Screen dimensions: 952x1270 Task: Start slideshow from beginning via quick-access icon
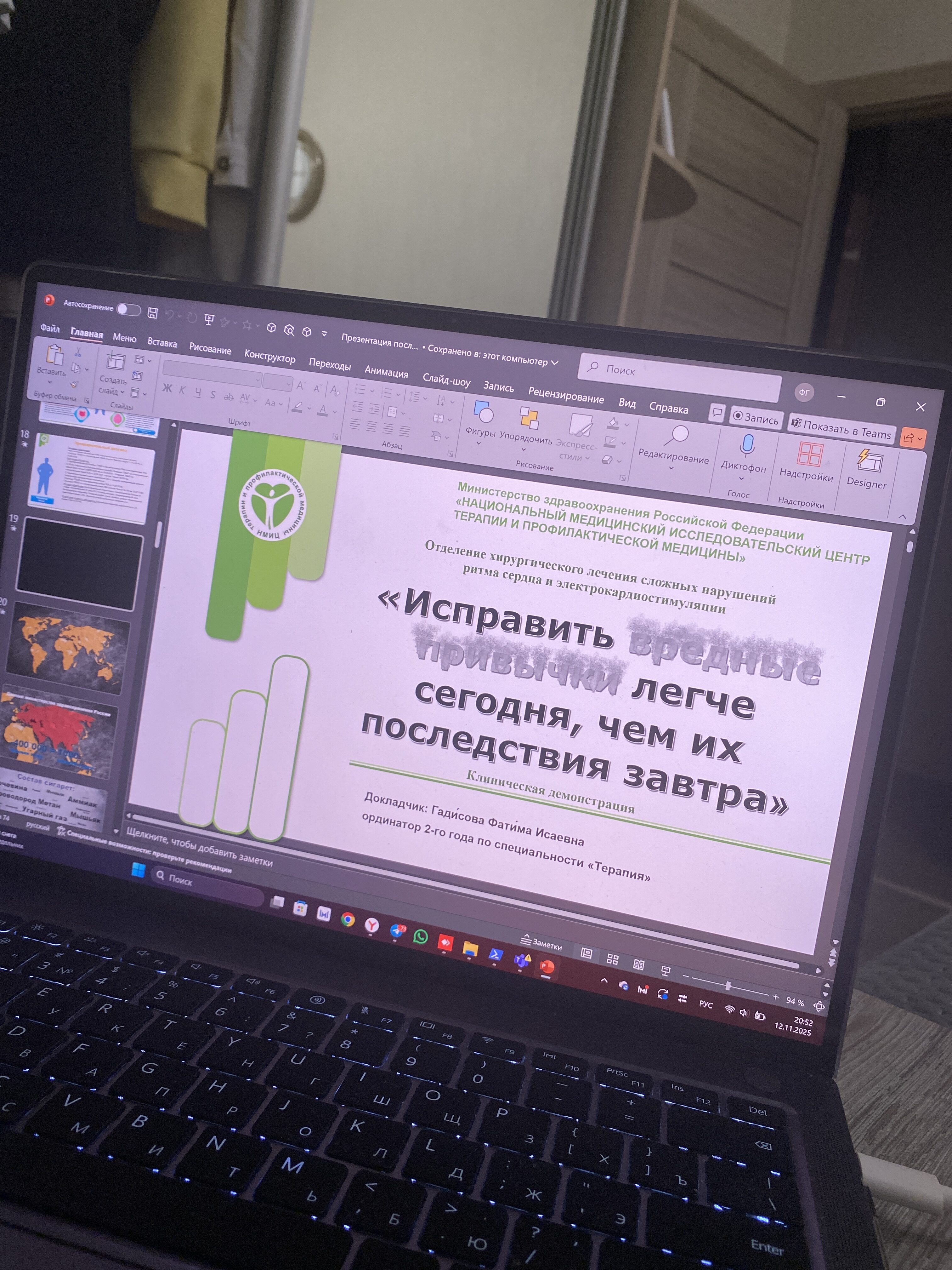209,320
